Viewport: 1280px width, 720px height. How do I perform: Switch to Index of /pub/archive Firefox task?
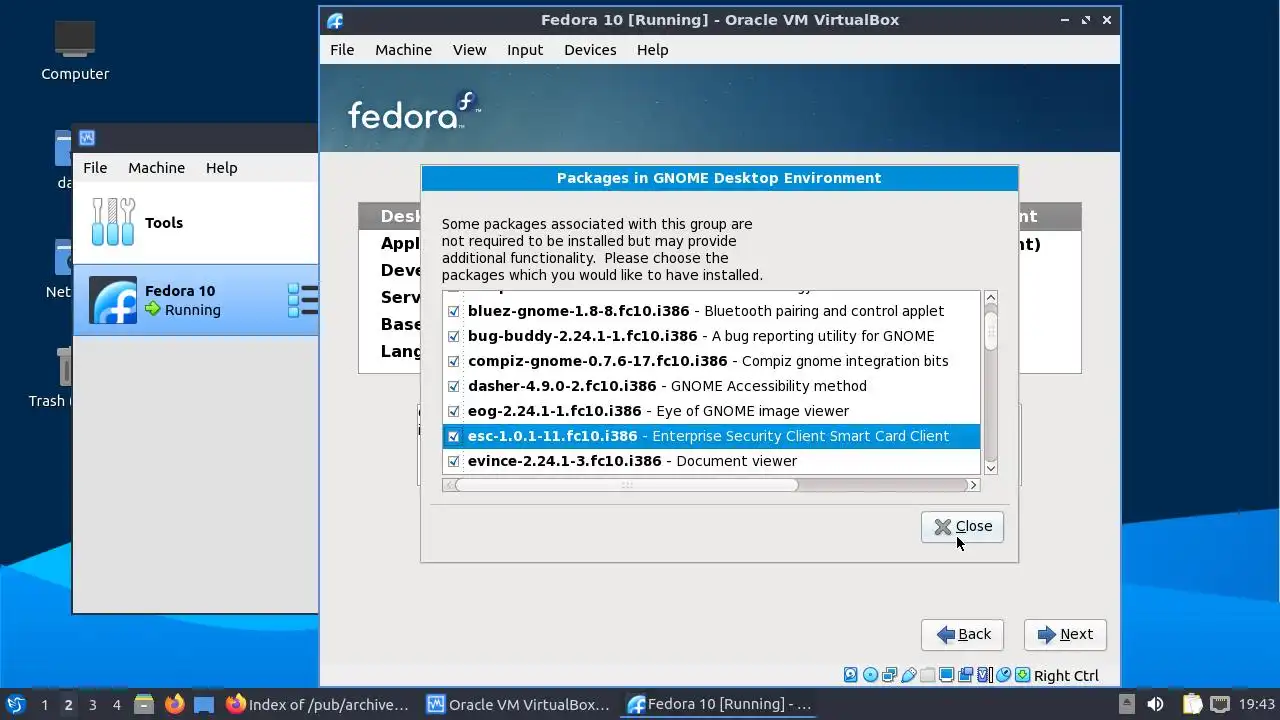click(317, 704)
